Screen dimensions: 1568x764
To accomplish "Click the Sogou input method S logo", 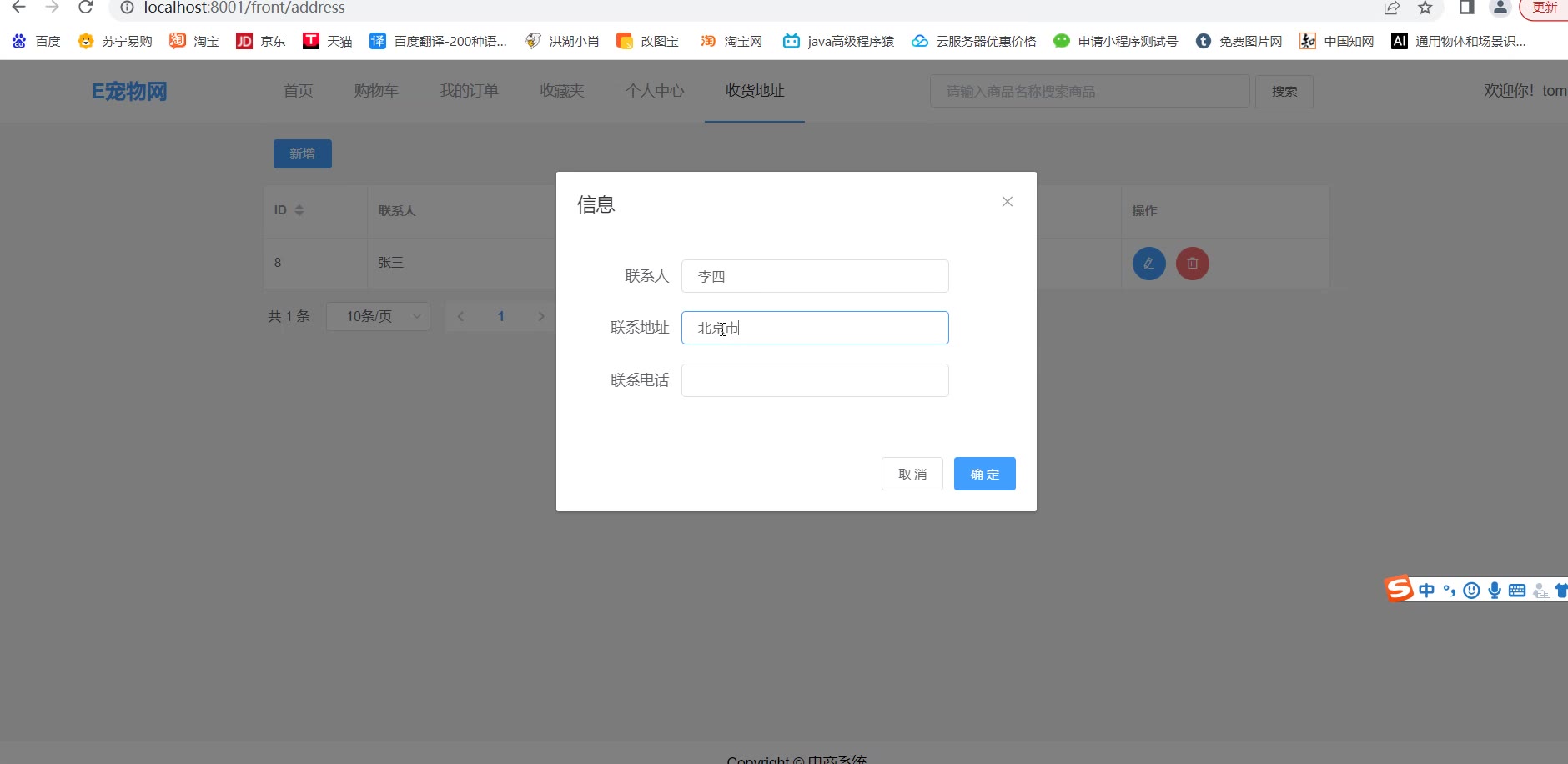I will (1400, 589).
